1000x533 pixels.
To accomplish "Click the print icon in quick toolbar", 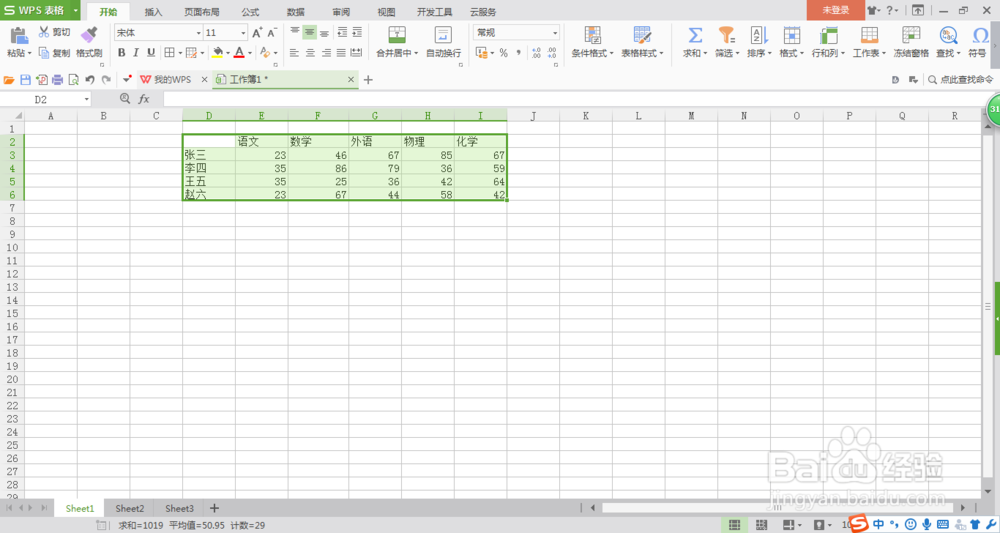I will (x=57, y=80).
